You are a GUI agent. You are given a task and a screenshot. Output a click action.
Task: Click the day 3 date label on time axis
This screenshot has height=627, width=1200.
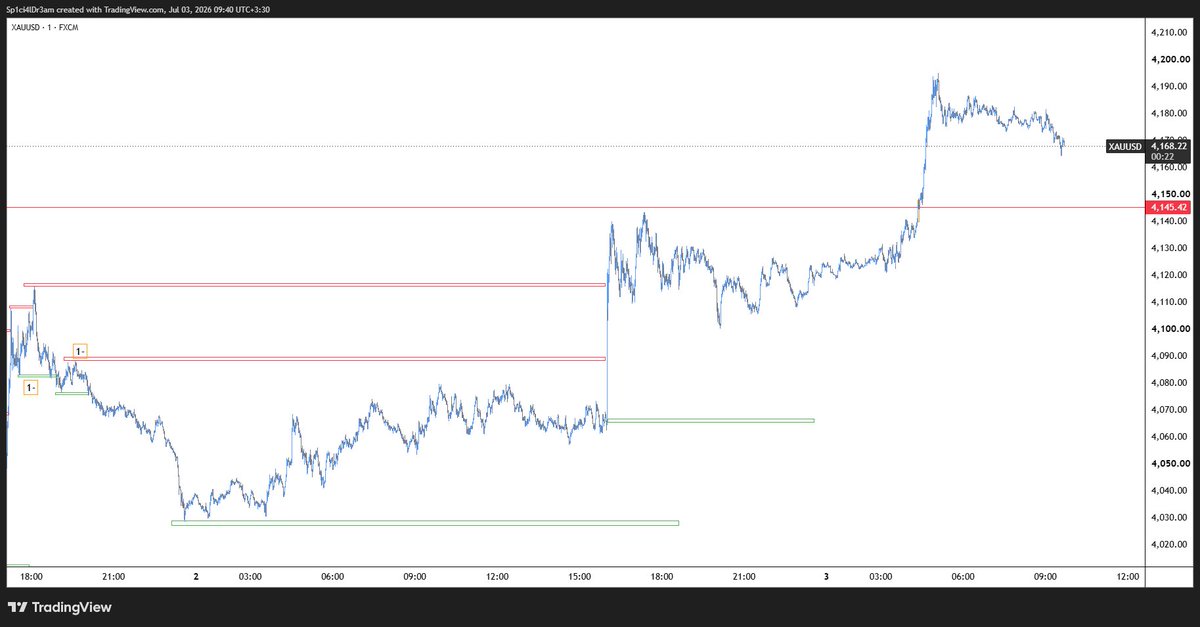click(x=826, y=577)
